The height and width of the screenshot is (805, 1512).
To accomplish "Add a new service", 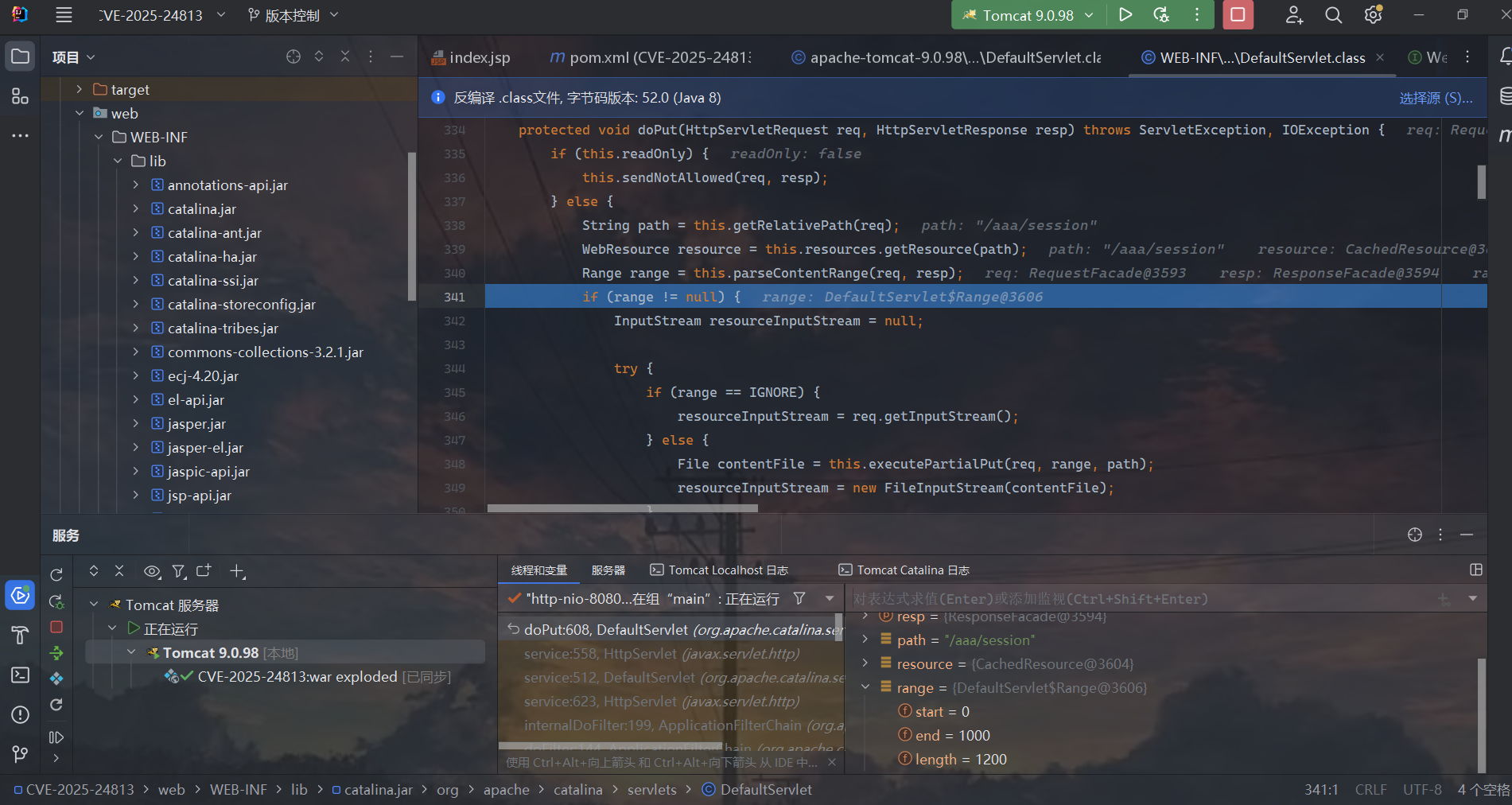I will [x=237, y=571].
